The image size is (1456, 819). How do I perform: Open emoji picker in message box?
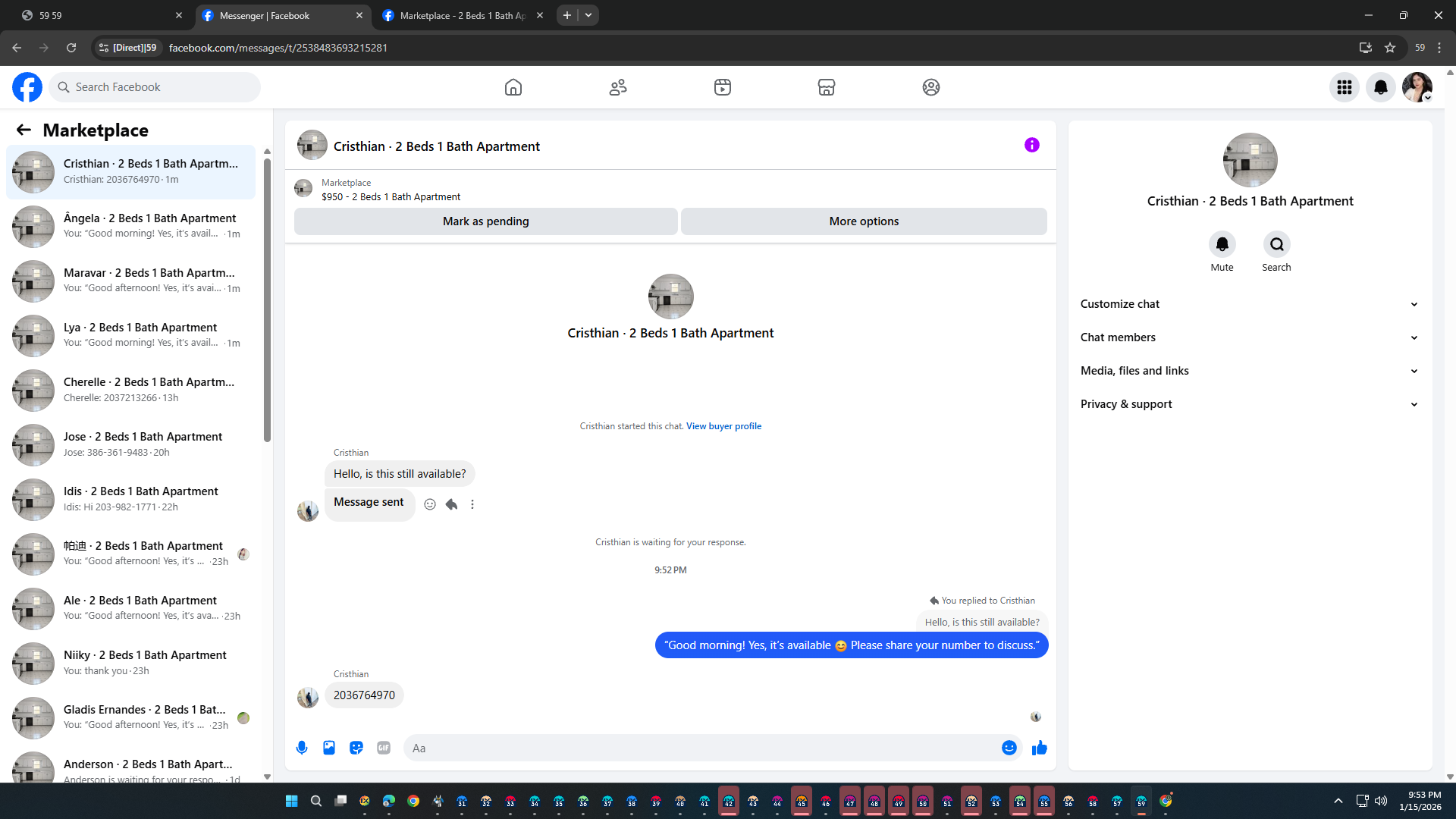point(1009,748)
